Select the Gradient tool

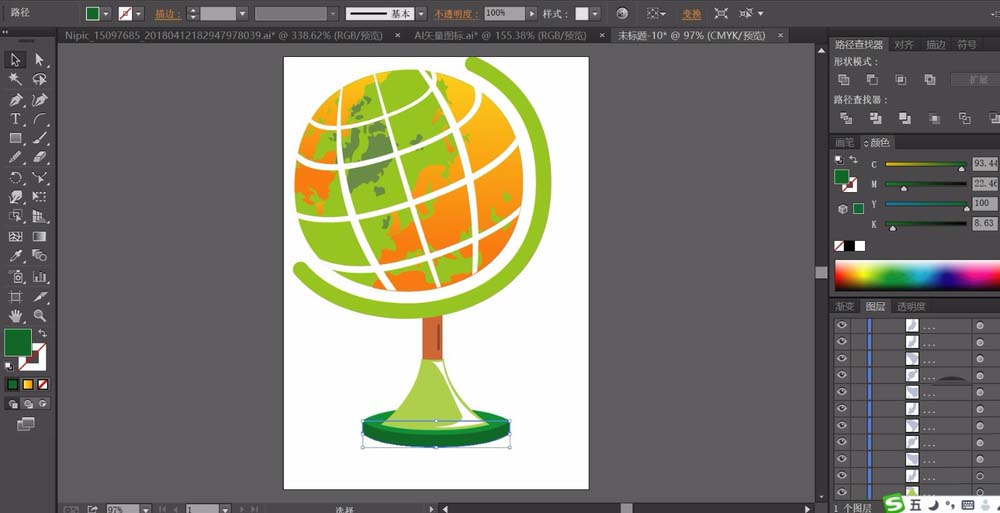coord(40,237)
